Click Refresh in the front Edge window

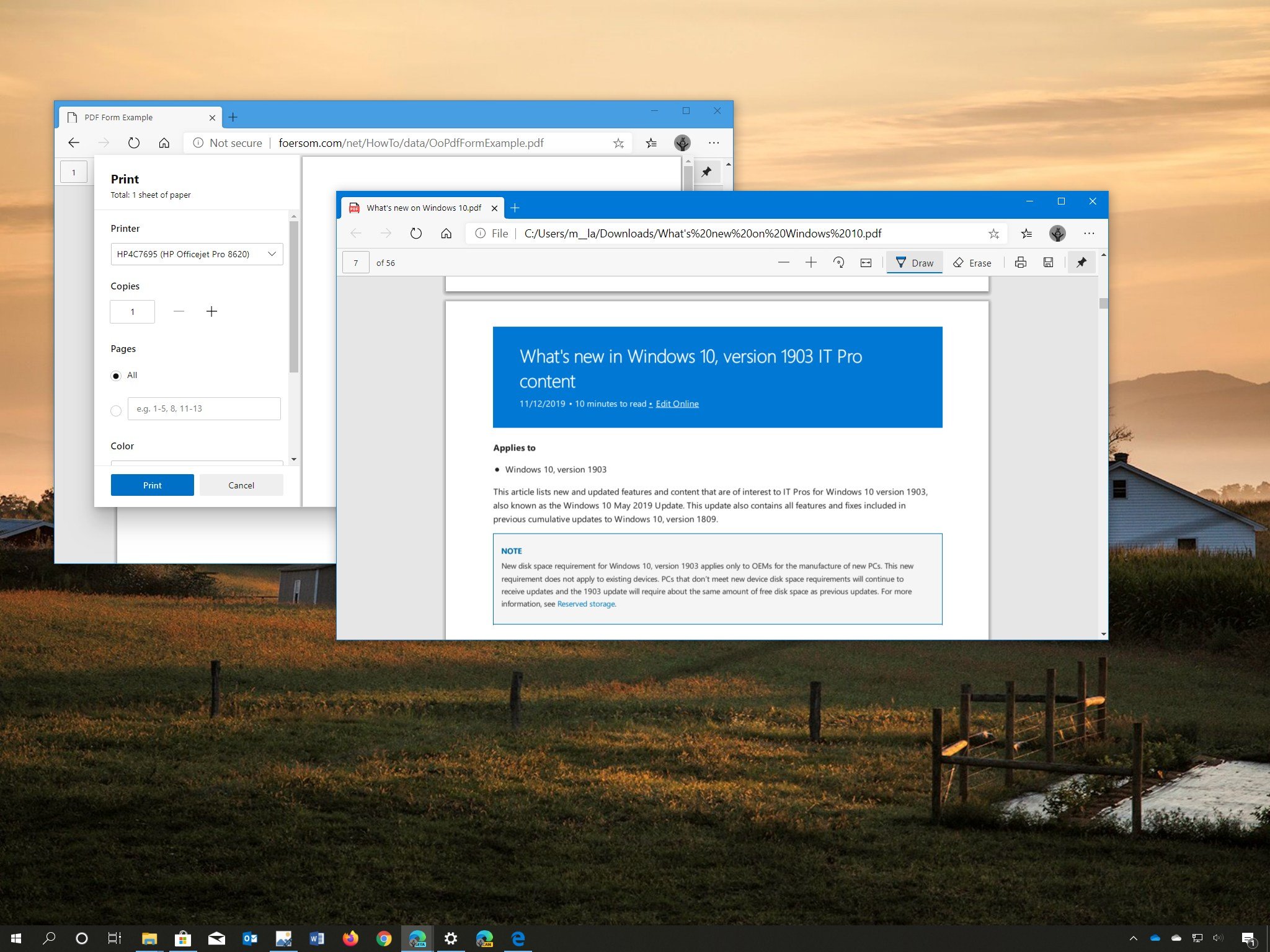coord(416,234)
